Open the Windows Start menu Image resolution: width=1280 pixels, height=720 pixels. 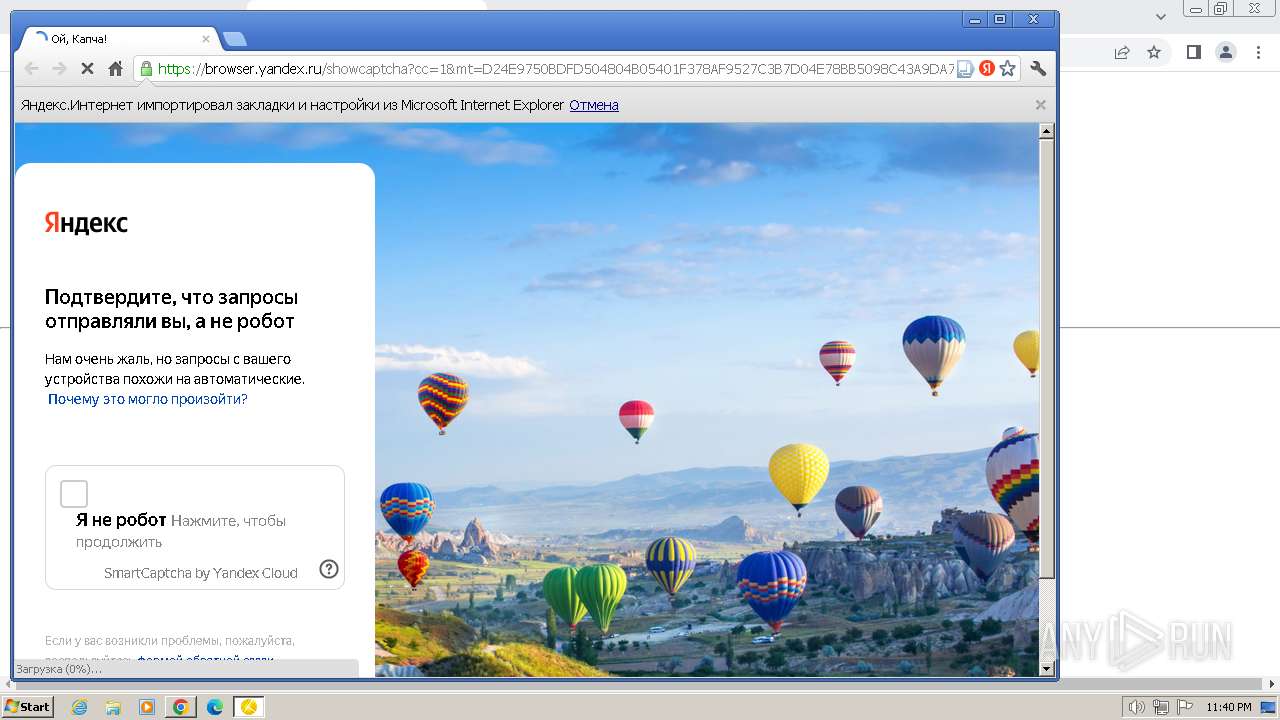tap(27, 707)
